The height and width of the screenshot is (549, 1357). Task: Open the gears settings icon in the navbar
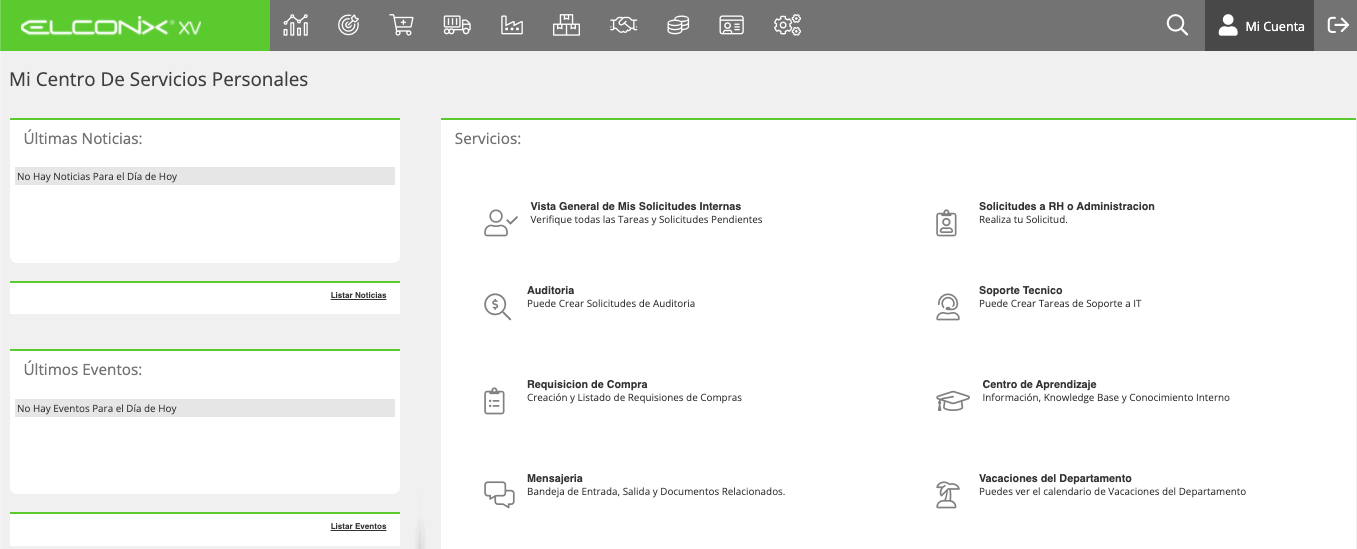(x=788, y=25)
